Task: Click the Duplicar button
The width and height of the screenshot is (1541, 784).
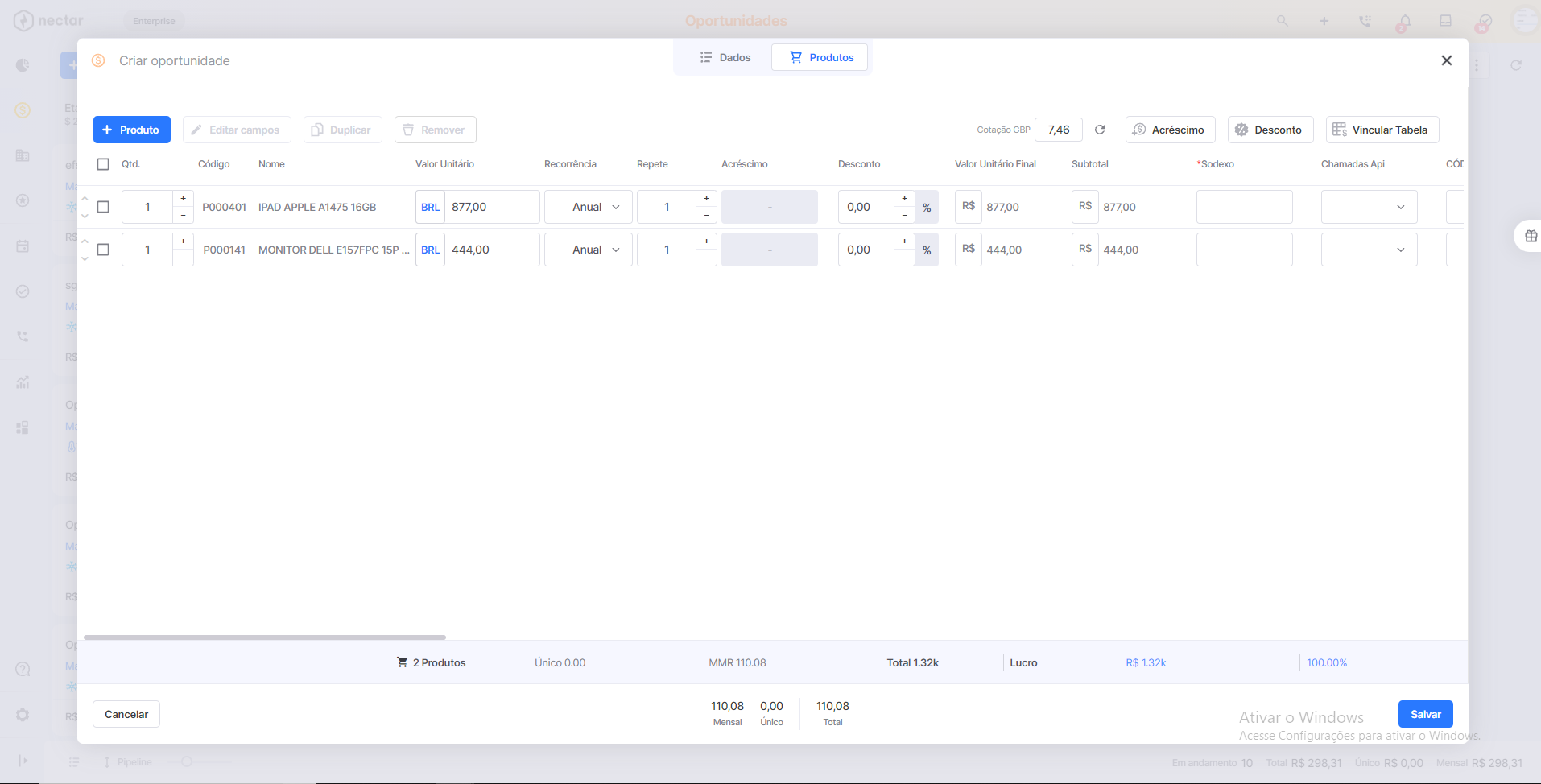Action: pyautogui.click(x=342, y=130)
